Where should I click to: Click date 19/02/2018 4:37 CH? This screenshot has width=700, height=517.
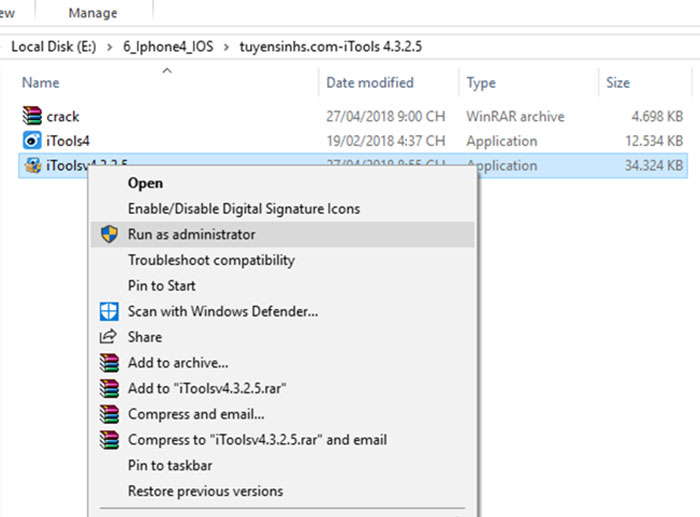click(386, 141)
